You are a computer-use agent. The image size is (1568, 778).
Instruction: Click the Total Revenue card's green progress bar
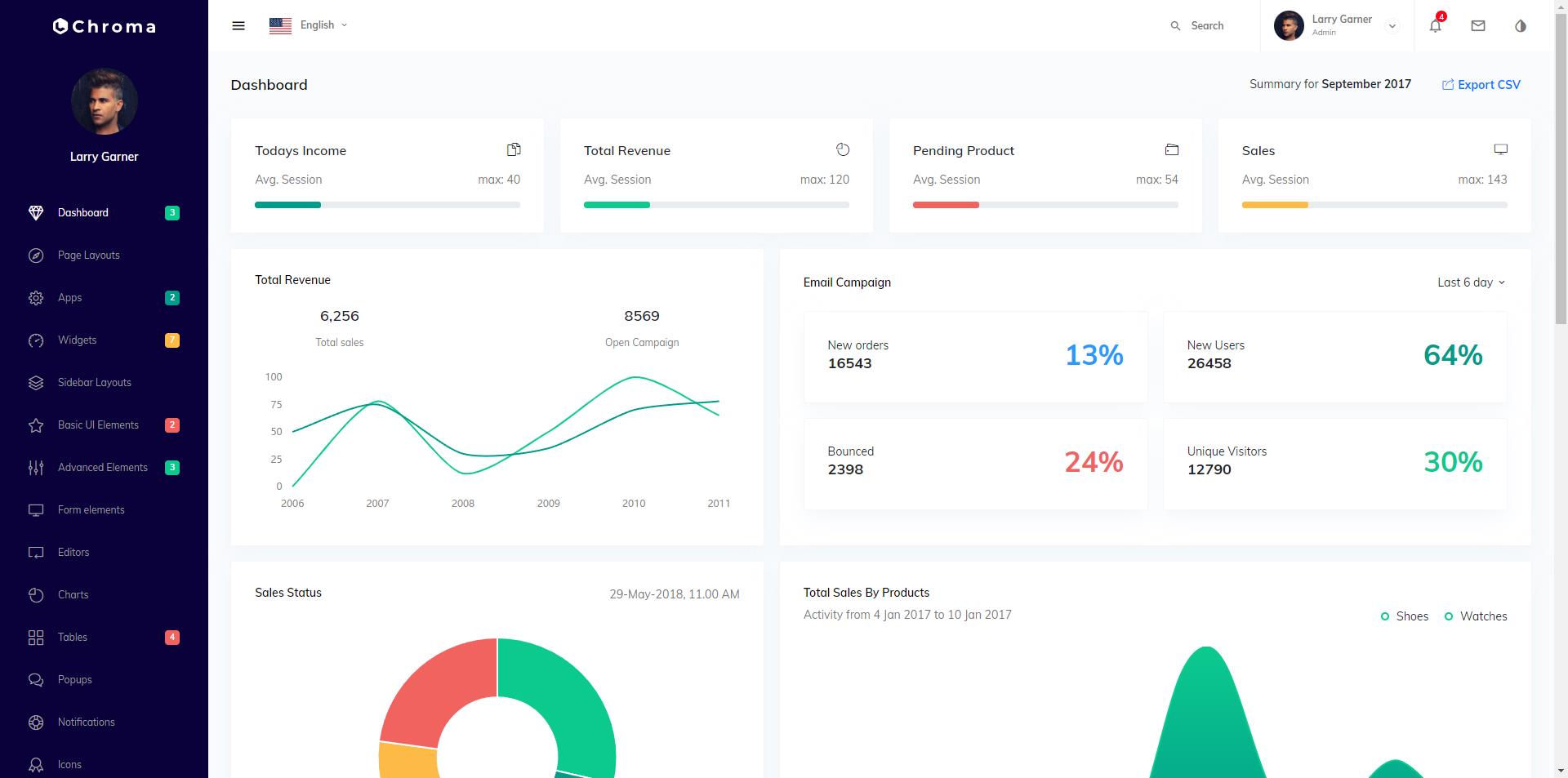coord(617,205)
